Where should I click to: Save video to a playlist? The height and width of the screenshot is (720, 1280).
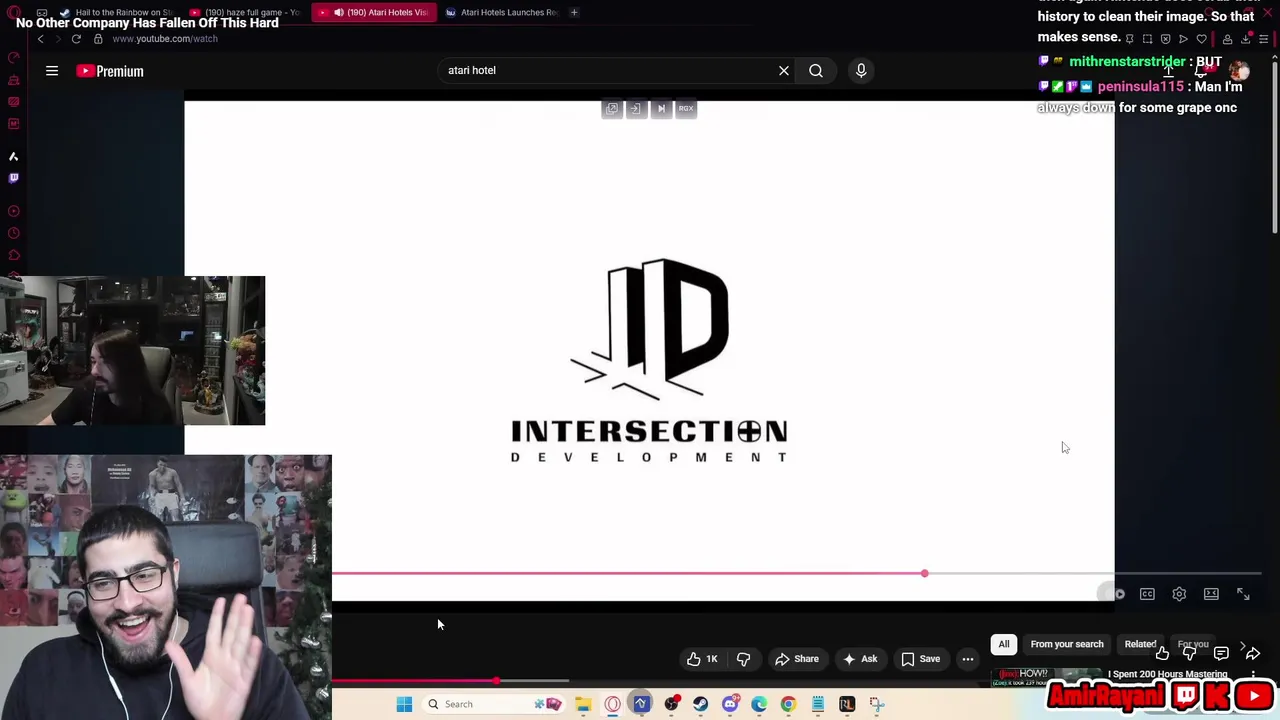(x=920, y=659)
